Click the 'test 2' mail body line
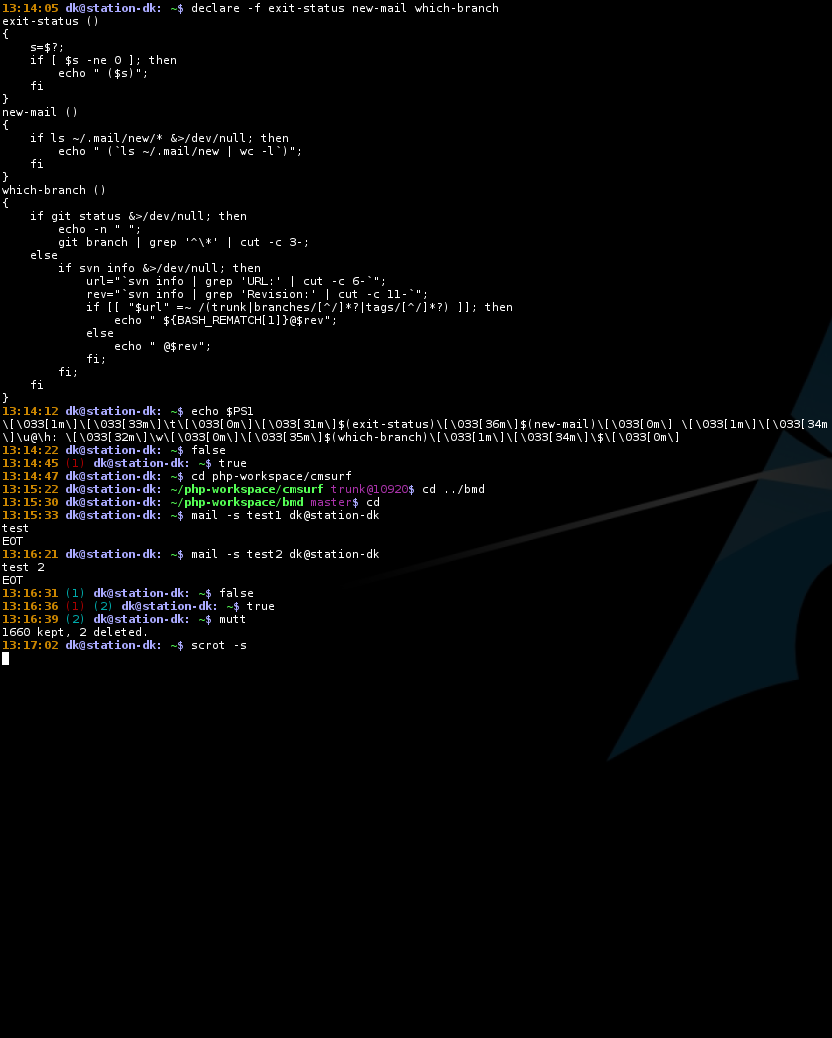Viewport: 832px width, 1038px height. (23, 567)
